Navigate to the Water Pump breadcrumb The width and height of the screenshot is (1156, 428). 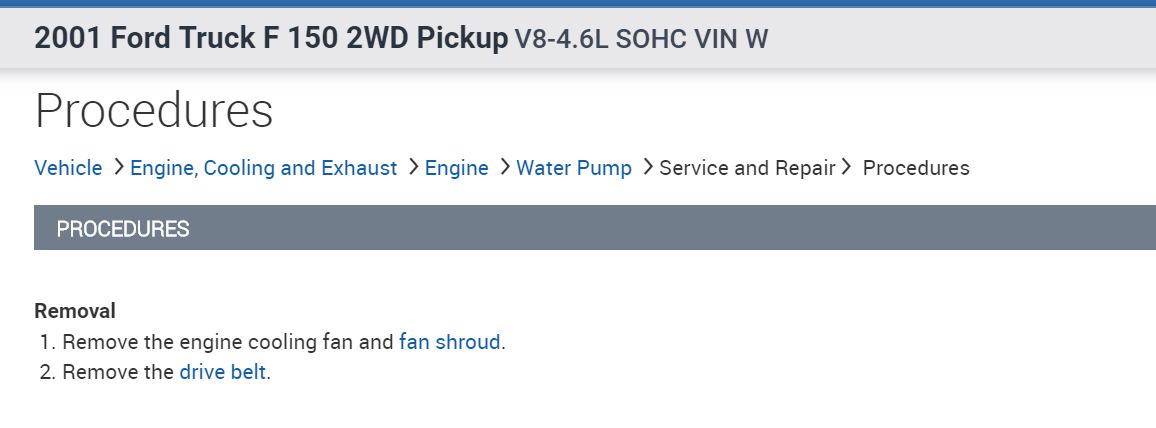point(574,168)
